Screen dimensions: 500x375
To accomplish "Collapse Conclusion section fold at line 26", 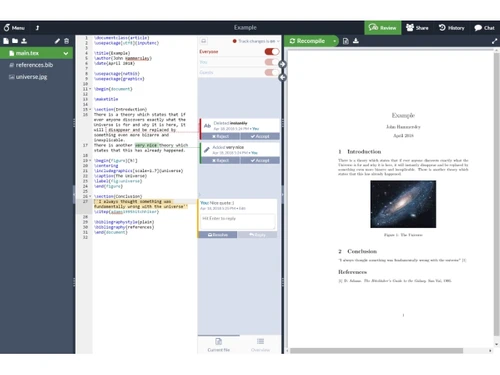I will (x=90, y=196).
